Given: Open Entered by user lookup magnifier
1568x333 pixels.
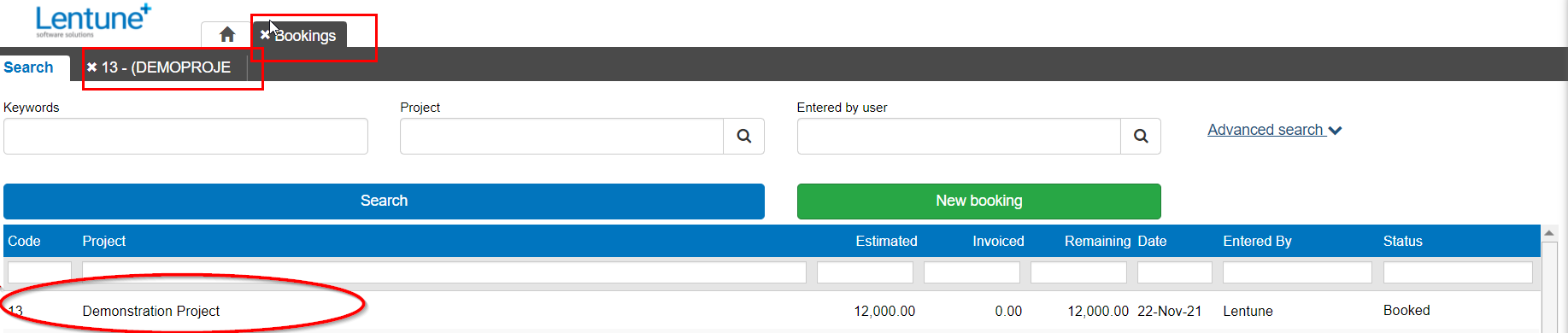Looking at the screenshot, I should click(1141, 137).
